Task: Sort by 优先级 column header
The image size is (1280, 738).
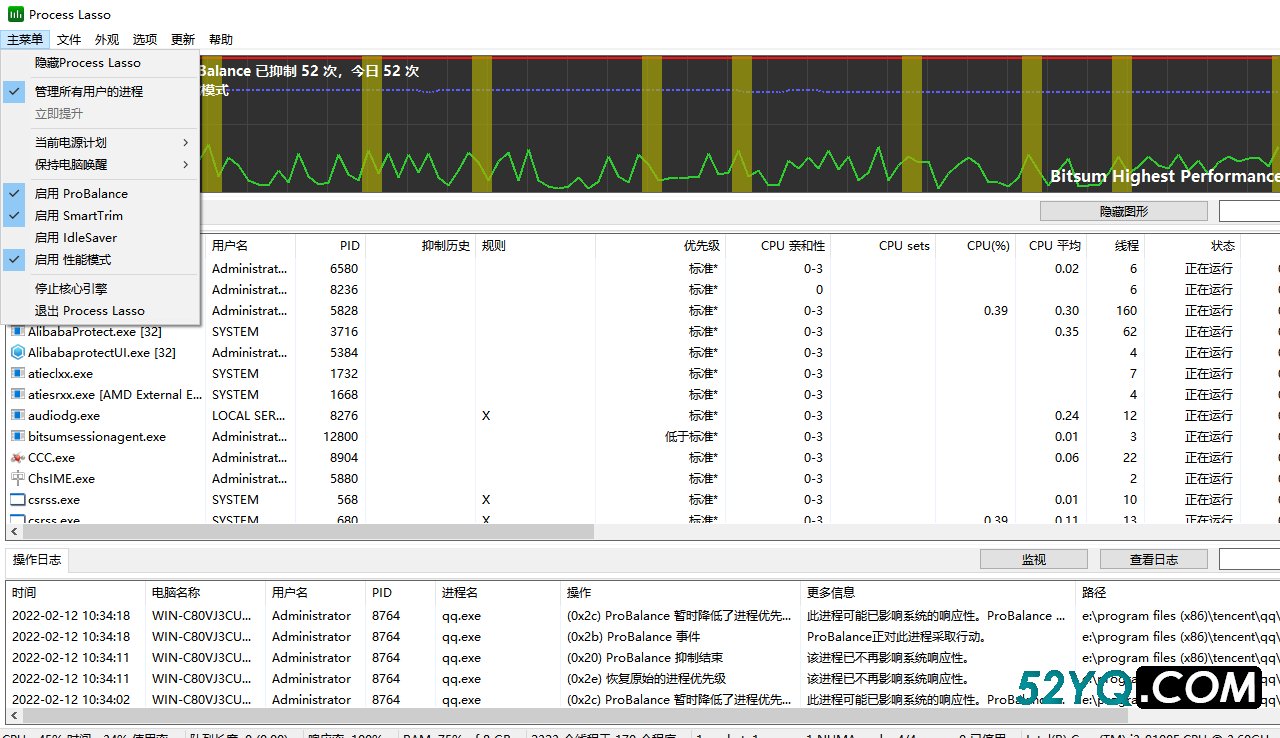Action: pyautogui.click(x=660, y=245)
